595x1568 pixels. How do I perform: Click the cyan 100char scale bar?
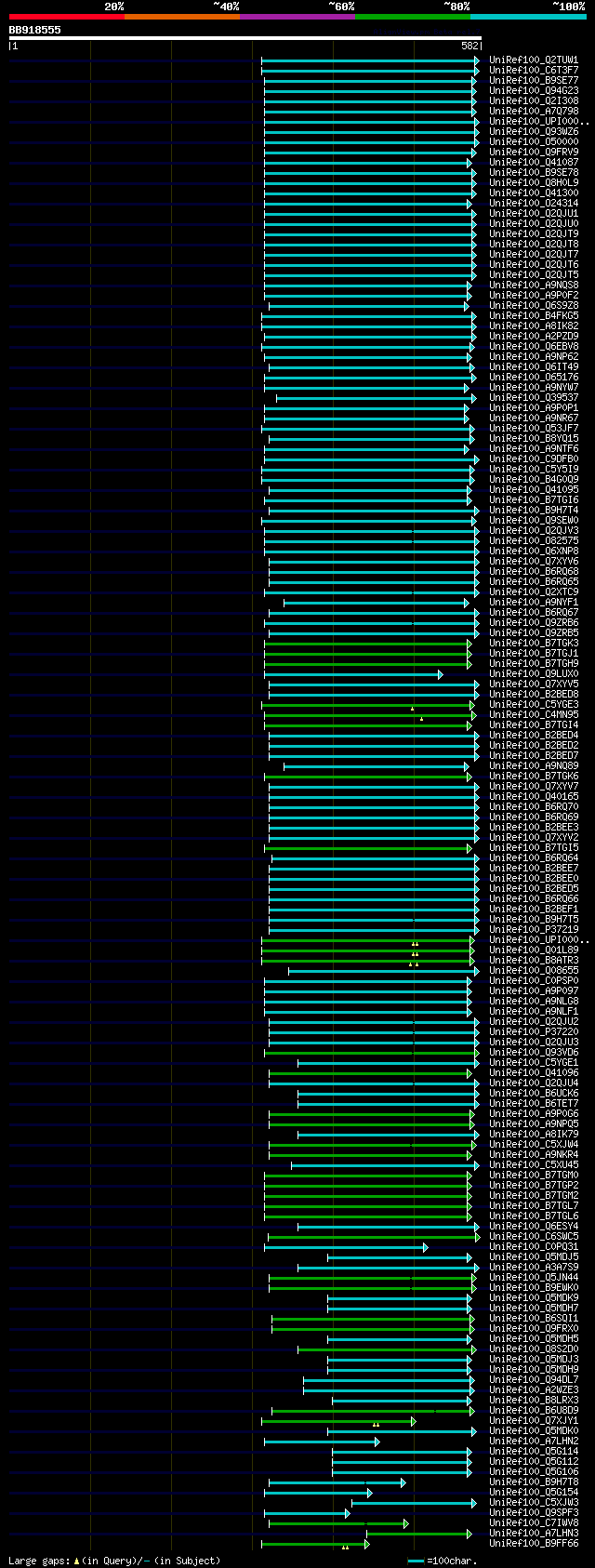[416, 1561]
